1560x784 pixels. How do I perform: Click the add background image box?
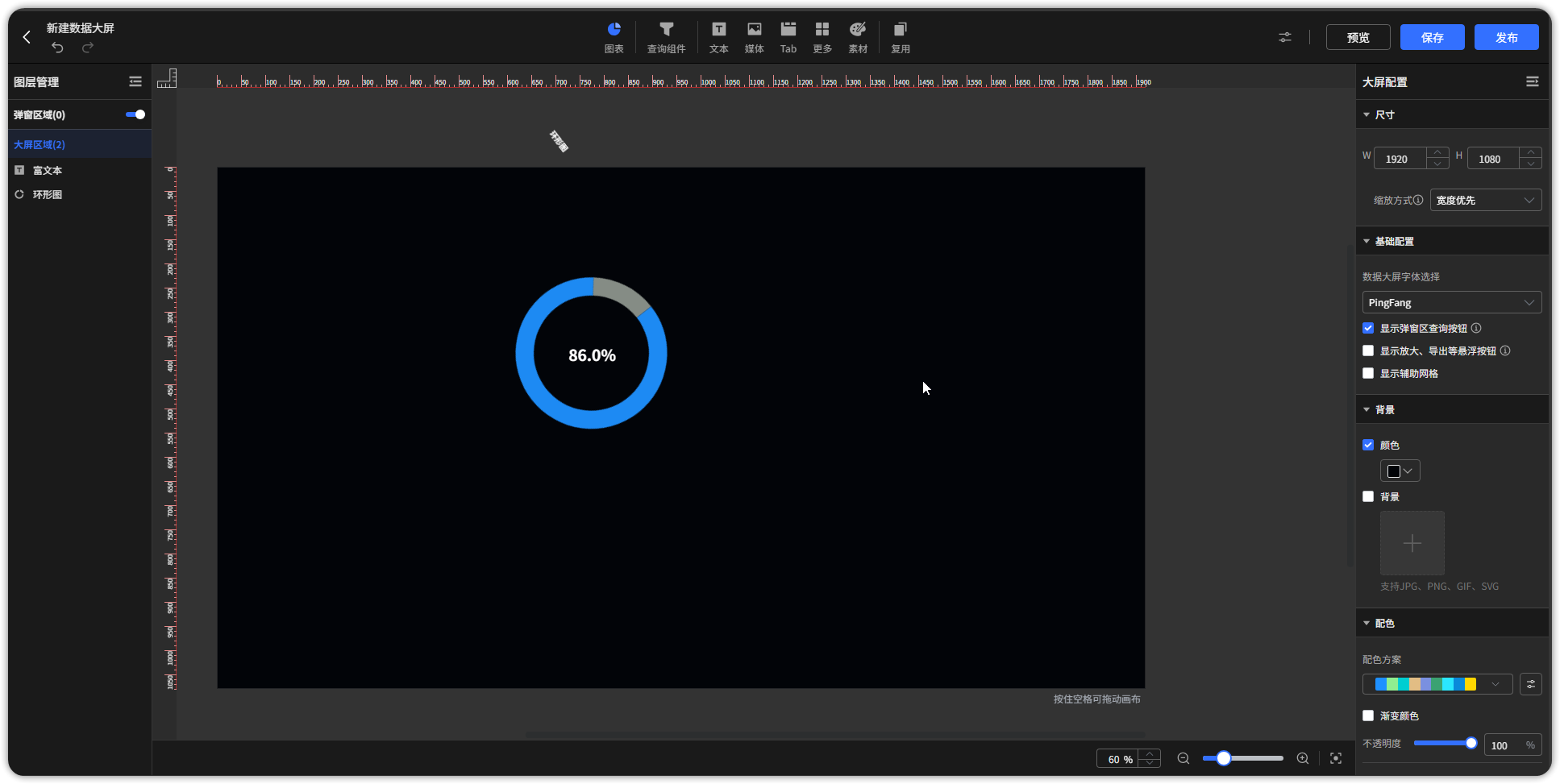pyautogui.click(x=1412, y=543)
